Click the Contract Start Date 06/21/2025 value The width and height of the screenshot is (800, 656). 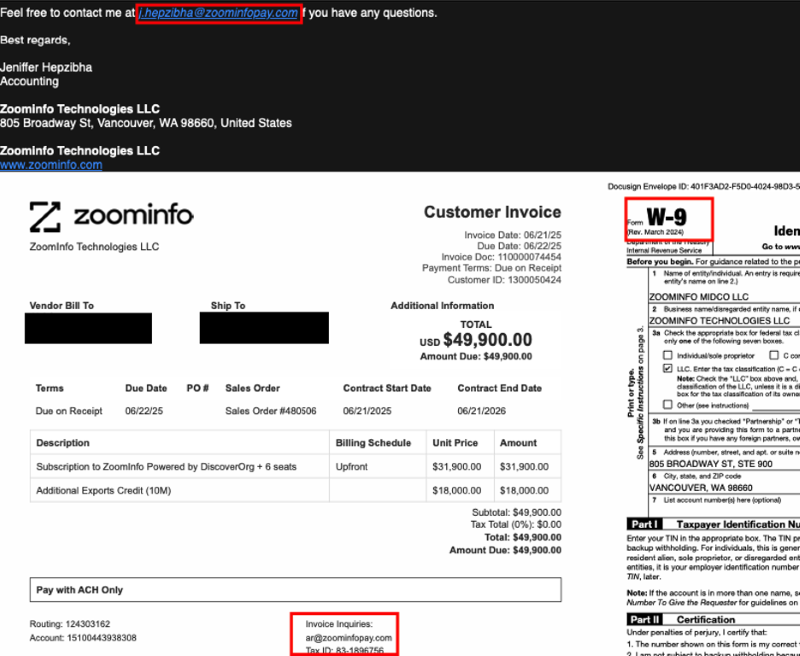pyautogui.click(x=367, y=411)
